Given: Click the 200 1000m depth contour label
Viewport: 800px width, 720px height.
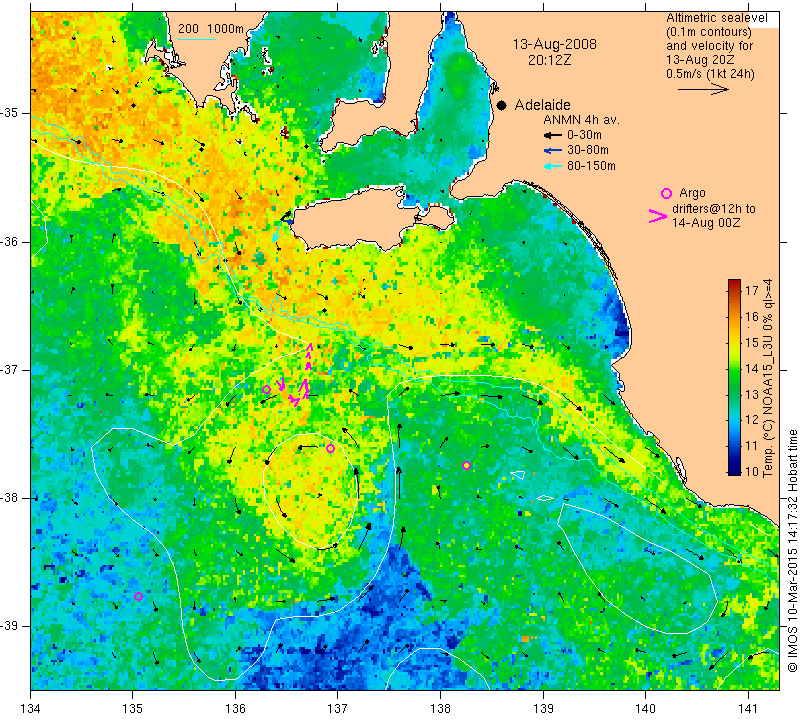Looking at the screenshot, I should click(x=211, y=29).
